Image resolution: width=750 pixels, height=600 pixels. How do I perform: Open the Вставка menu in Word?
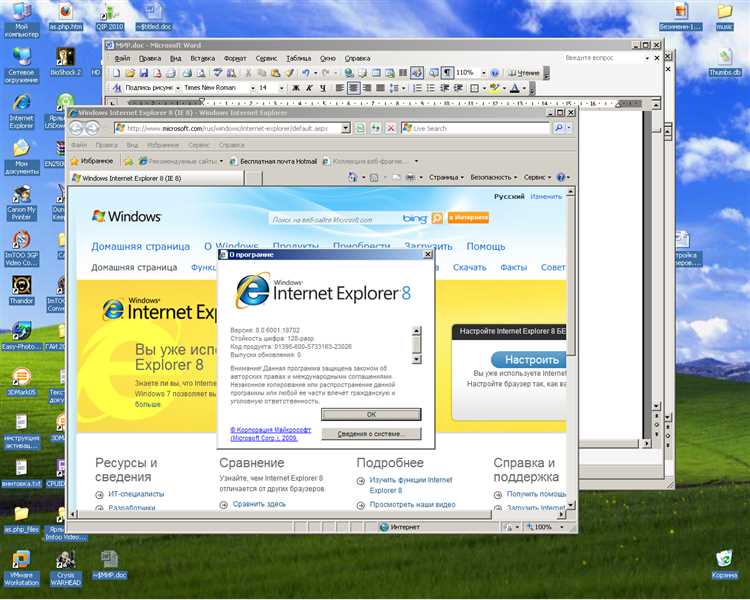(x=202, y=58)
